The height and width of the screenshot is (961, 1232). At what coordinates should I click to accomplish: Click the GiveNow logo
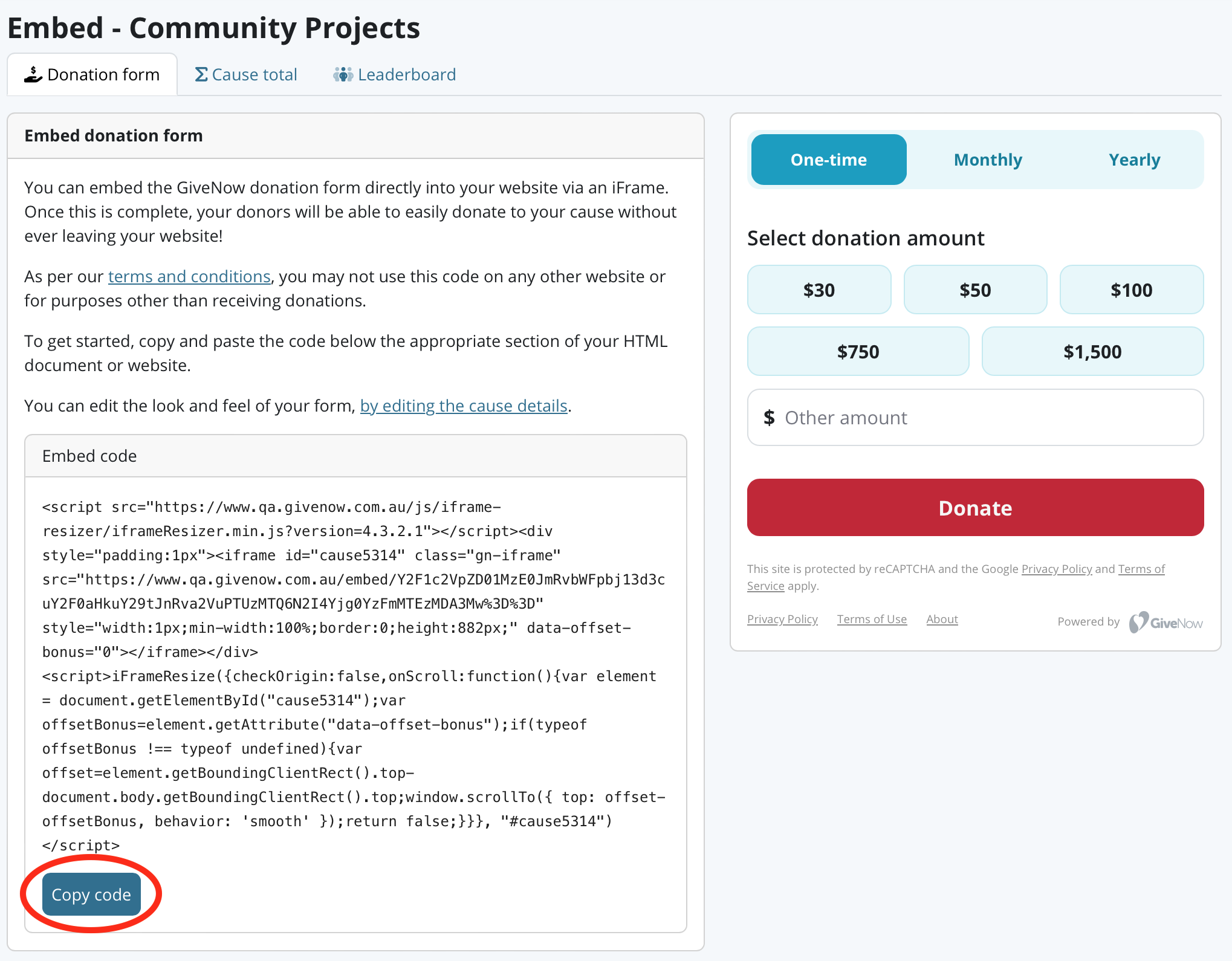(x=1166, y=621)
